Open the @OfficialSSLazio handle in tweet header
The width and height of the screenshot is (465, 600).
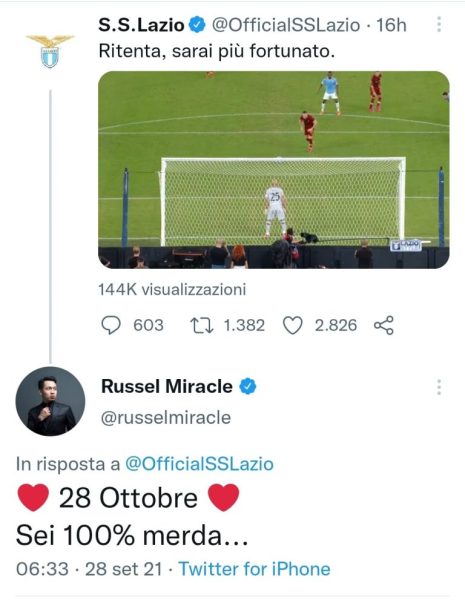[x=286, y=25]
